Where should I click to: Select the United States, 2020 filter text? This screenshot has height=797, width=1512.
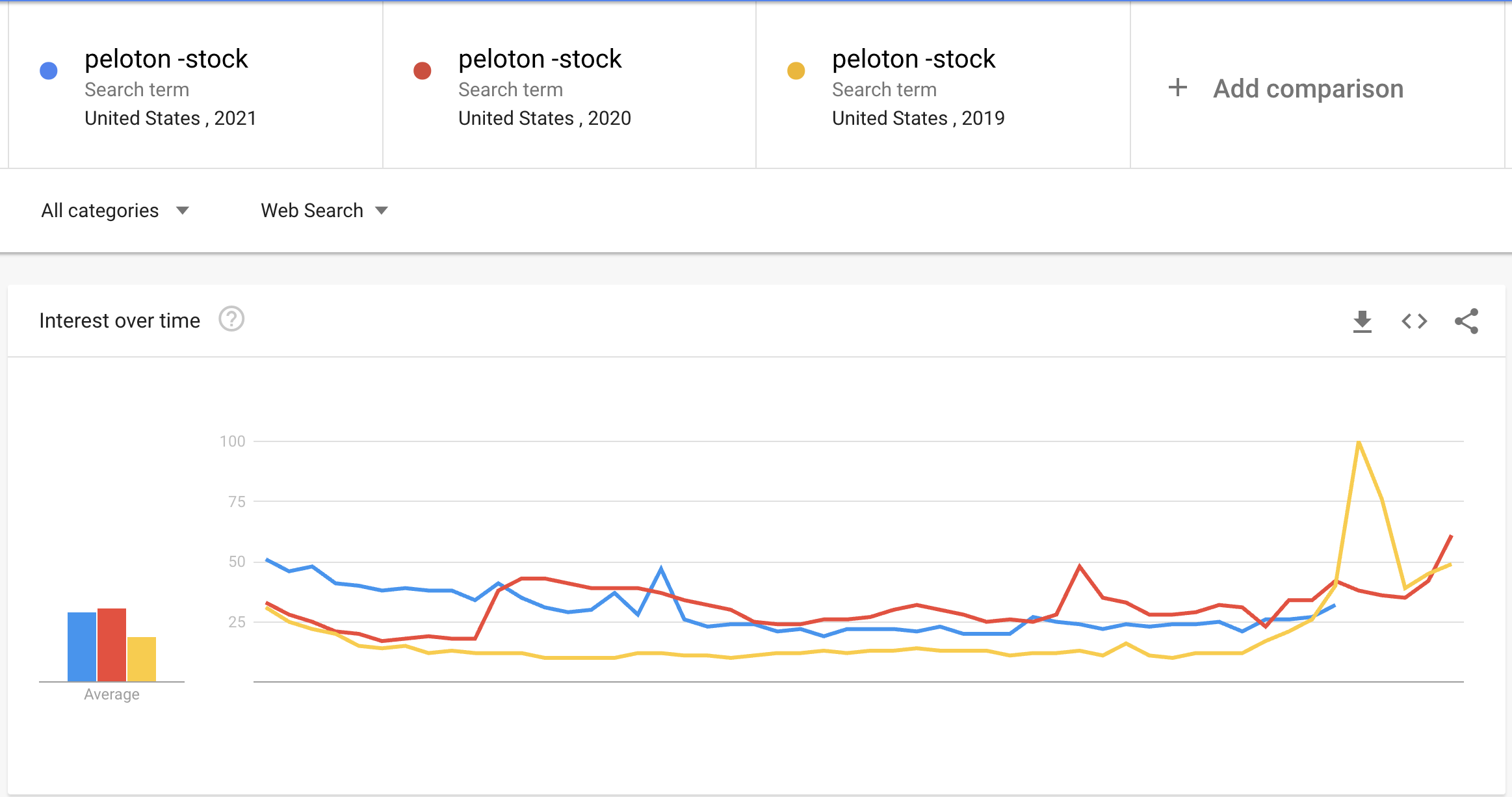click(544, 118)
